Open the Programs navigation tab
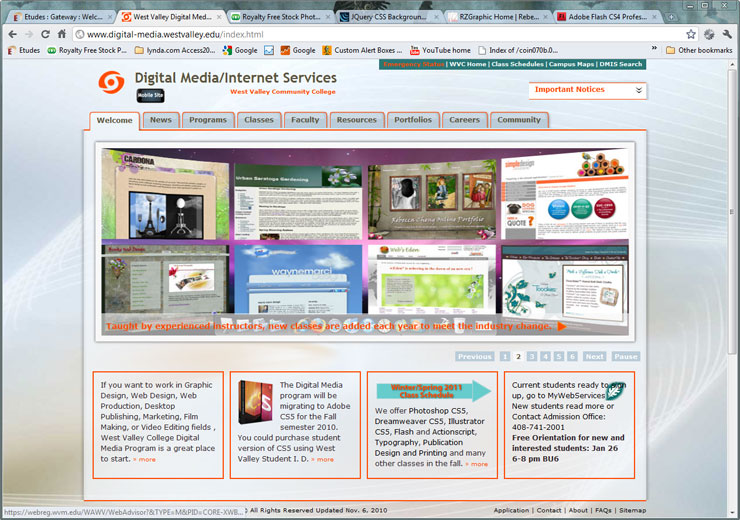The height and width of the screenshot is (520, 740). [x=208, y=120]
